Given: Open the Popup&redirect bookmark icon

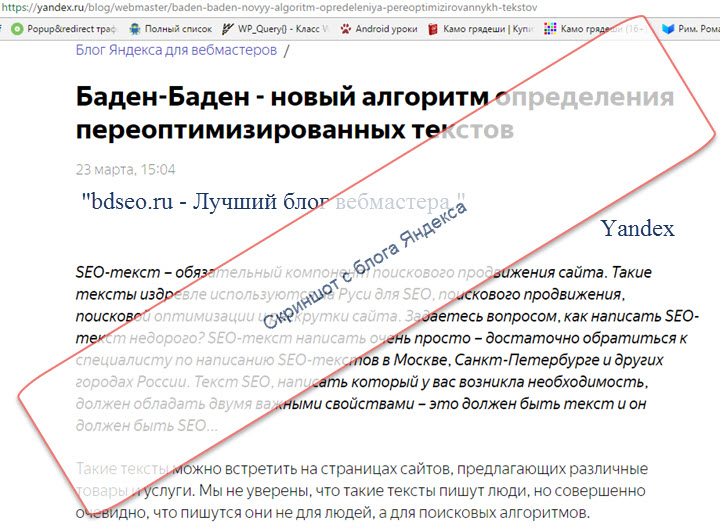Looking at the screenshot, I should 17,29.
